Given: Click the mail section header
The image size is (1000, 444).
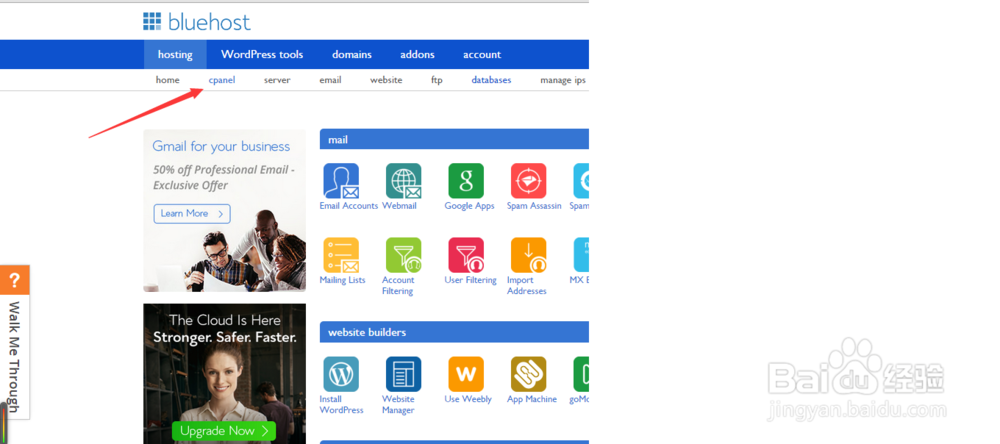Looking at the screenshot, I should tap(454, 139).
